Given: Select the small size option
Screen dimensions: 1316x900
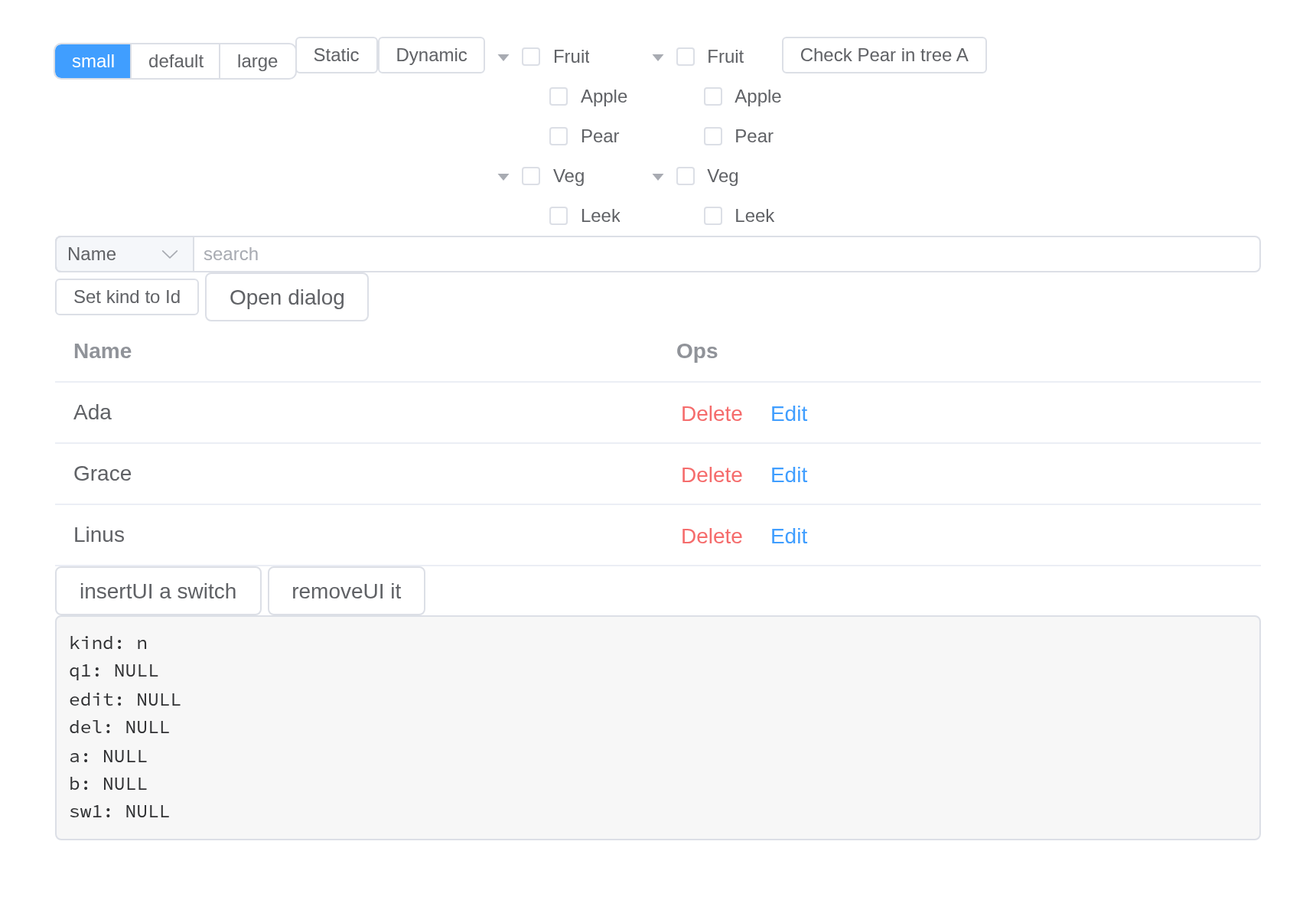Looking at the screenshot, I should pos(93,61).
